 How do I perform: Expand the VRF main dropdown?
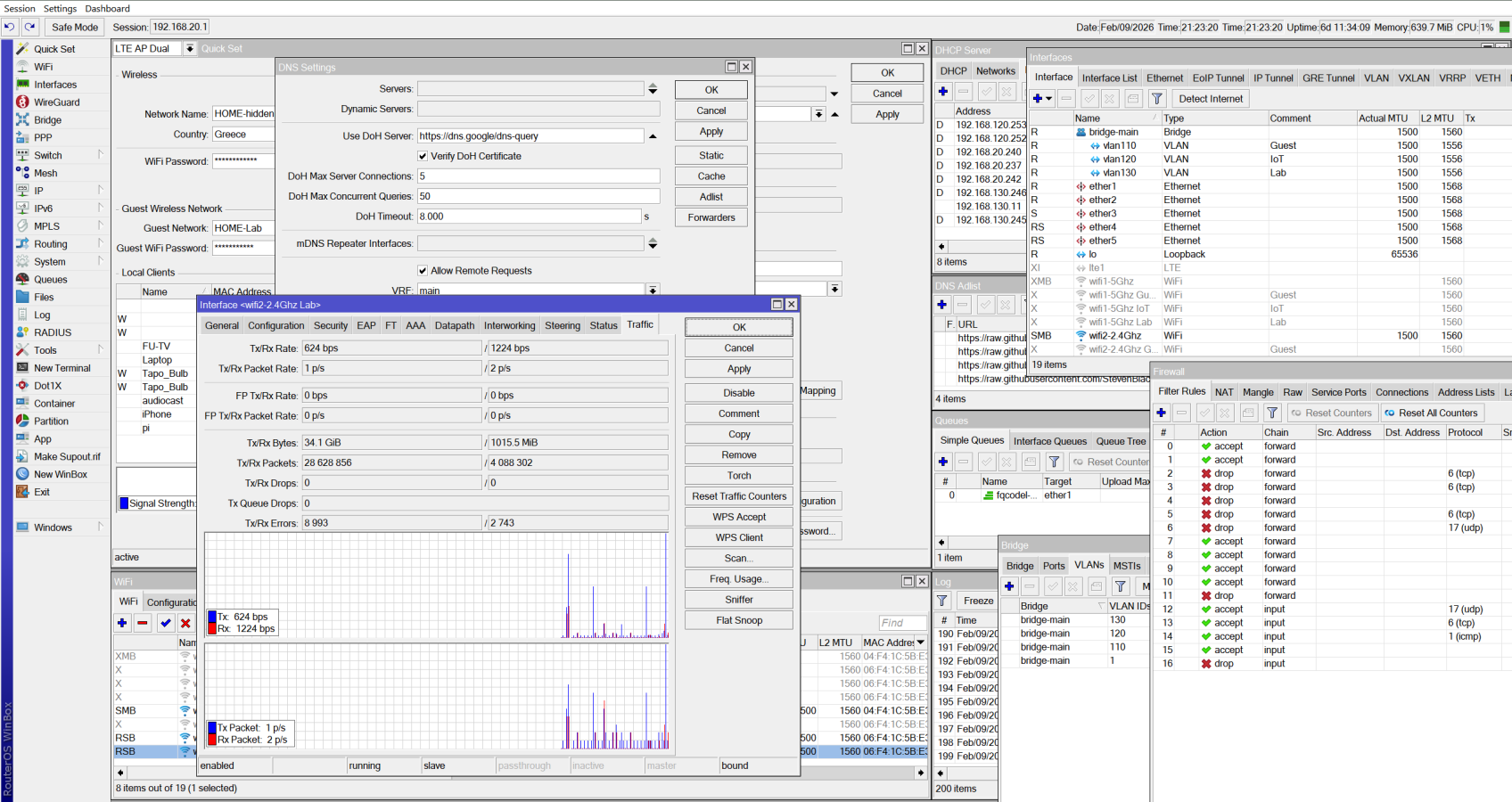pos(653,291)
